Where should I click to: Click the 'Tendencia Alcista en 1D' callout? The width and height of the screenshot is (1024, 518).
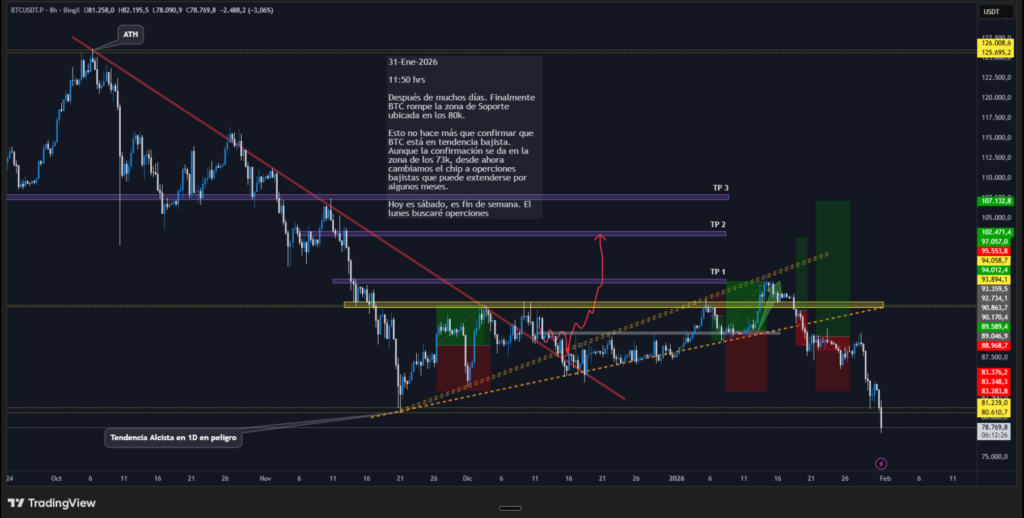tap(172, 435)
